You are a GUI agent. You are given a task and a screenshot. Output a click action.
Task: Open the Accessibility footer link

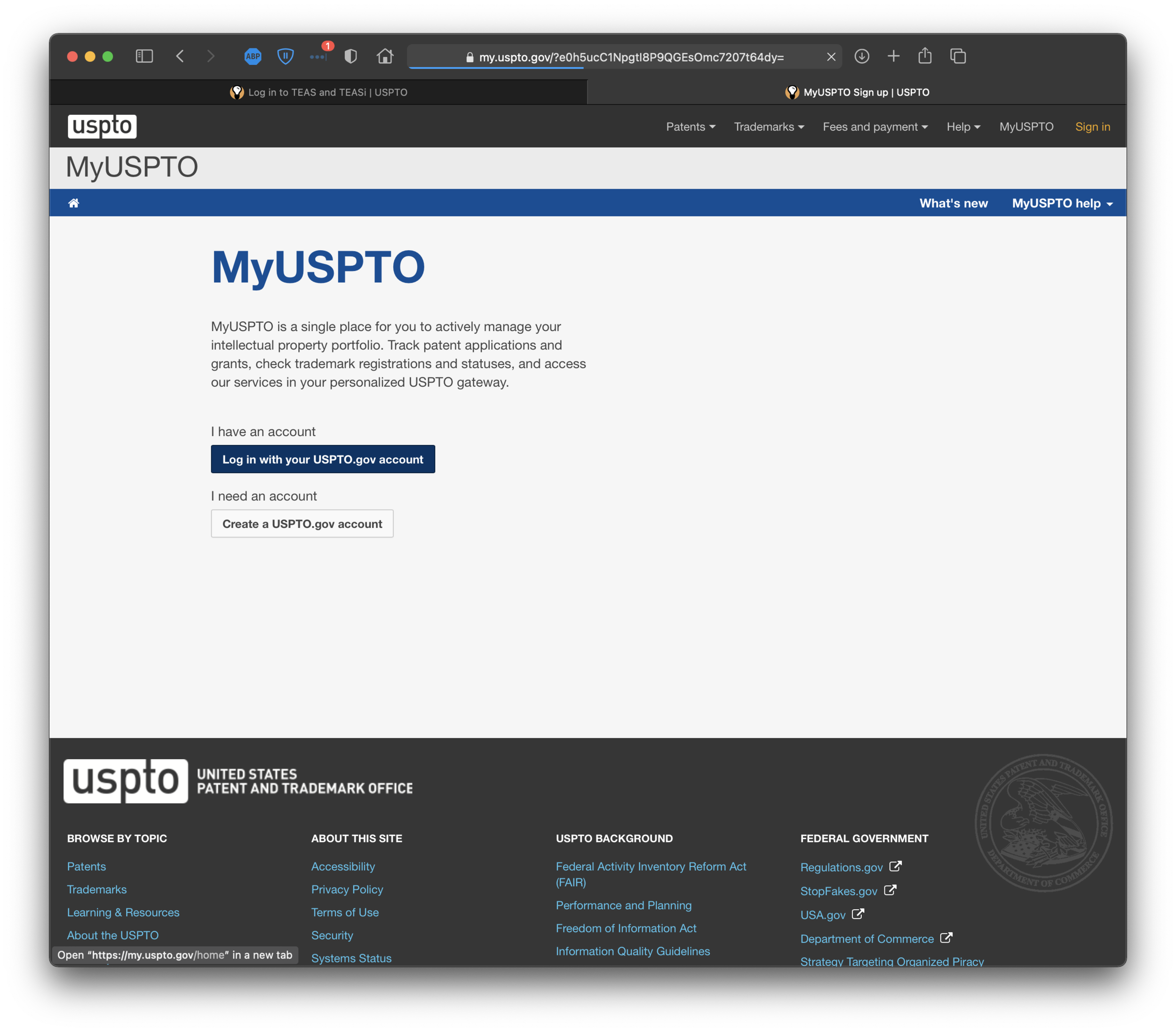[x=343, y=866]
